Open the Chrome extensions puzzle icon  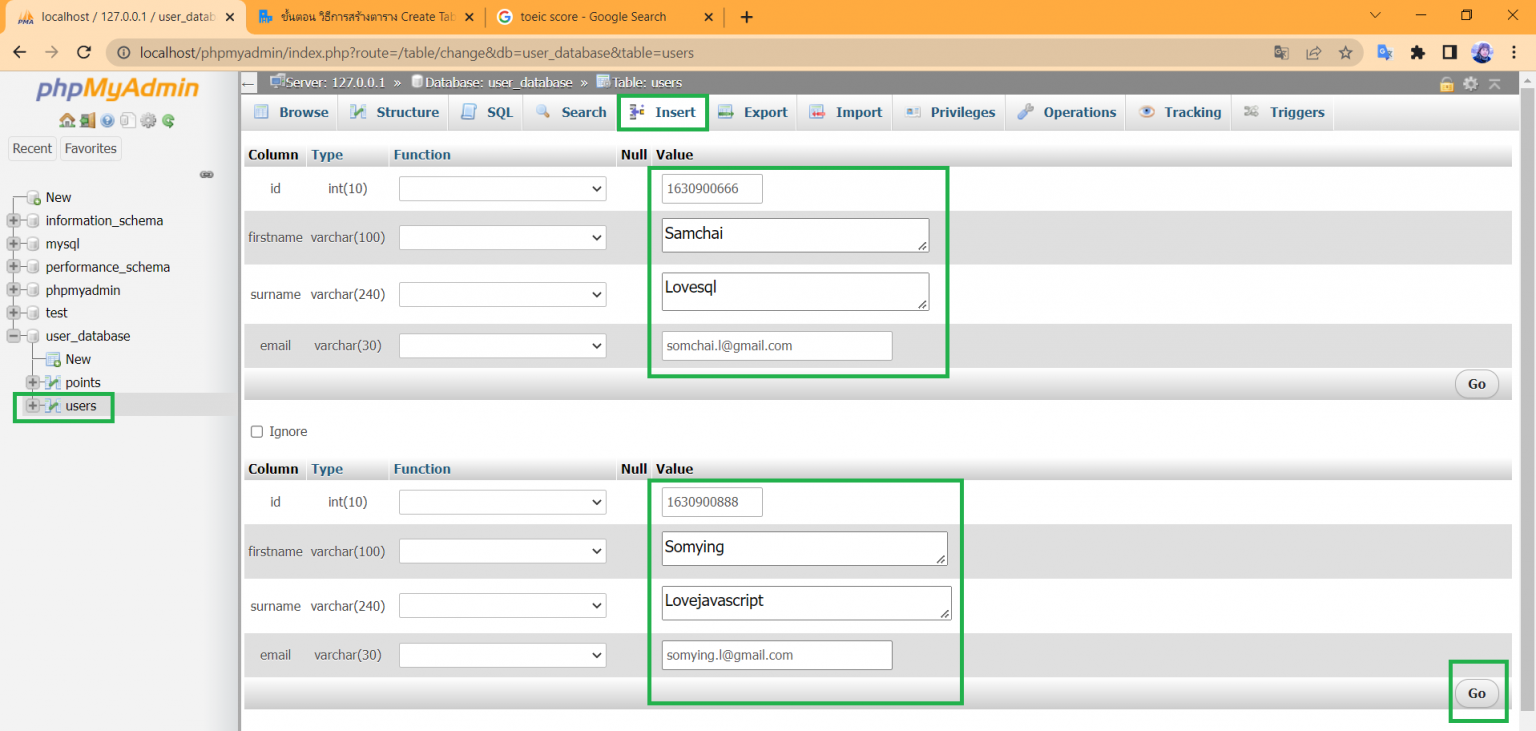click(1417, 53)
